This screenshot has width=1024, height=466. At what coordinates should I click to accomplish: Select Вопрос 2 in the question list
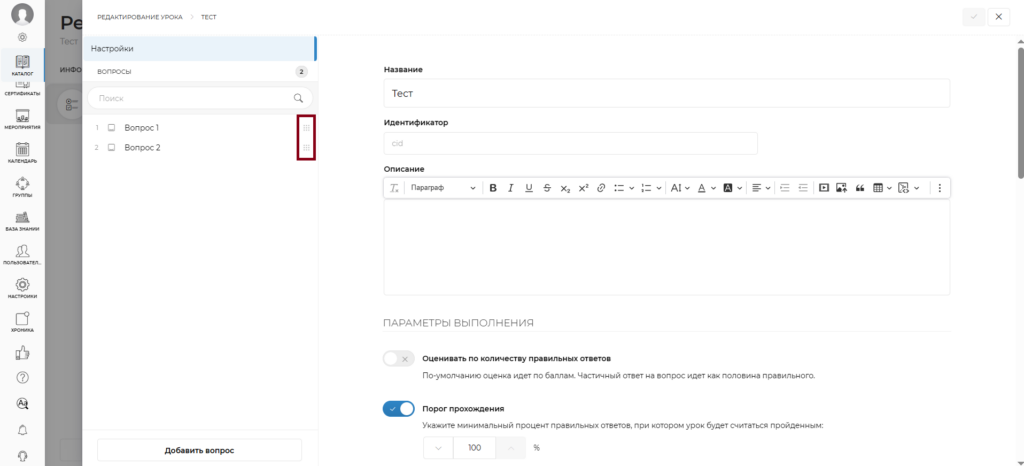click(141, 148)
